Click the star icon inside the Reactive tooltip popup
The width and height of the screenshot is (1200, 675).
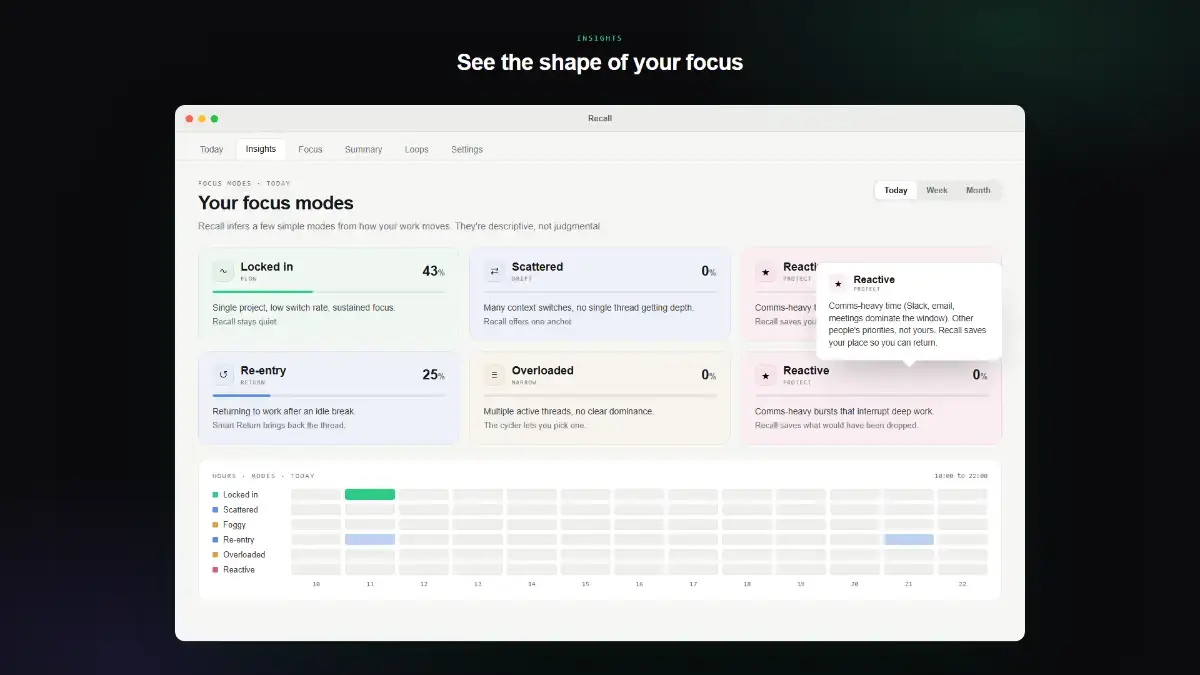pyautogui.click(x=838, y=284)
